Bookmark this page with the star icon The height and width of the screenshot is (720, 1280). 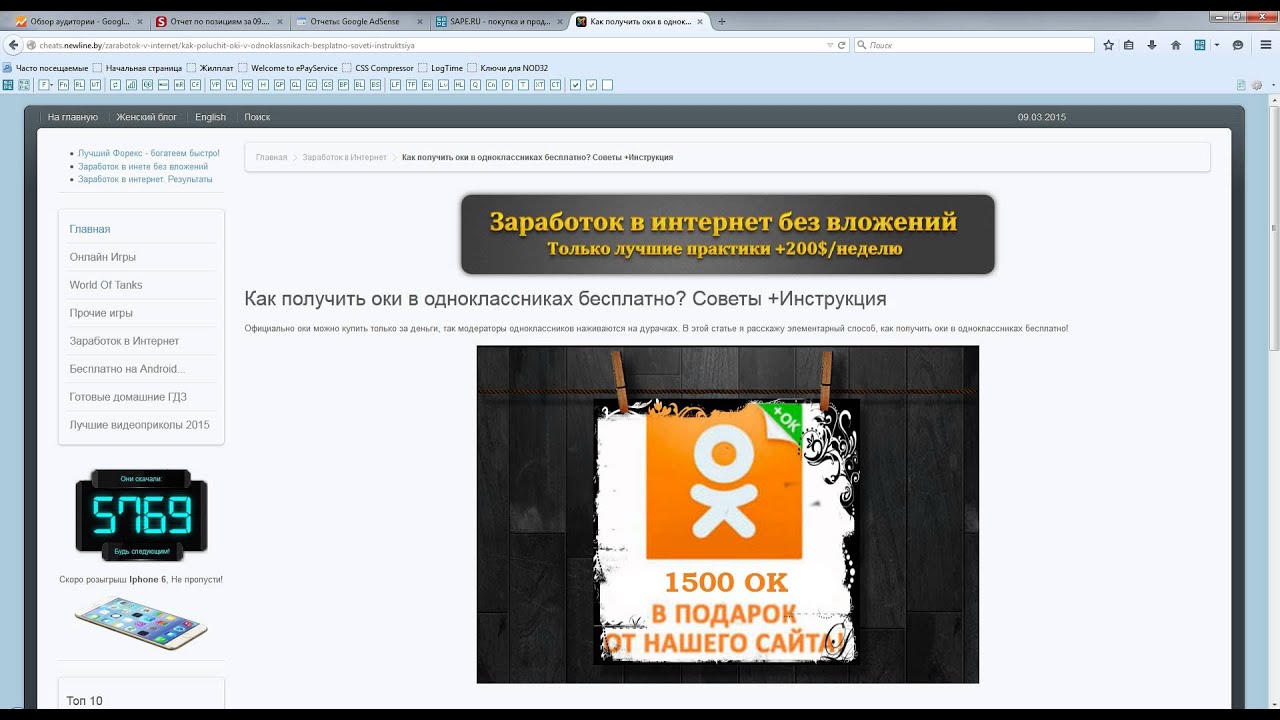(1108, 45)
